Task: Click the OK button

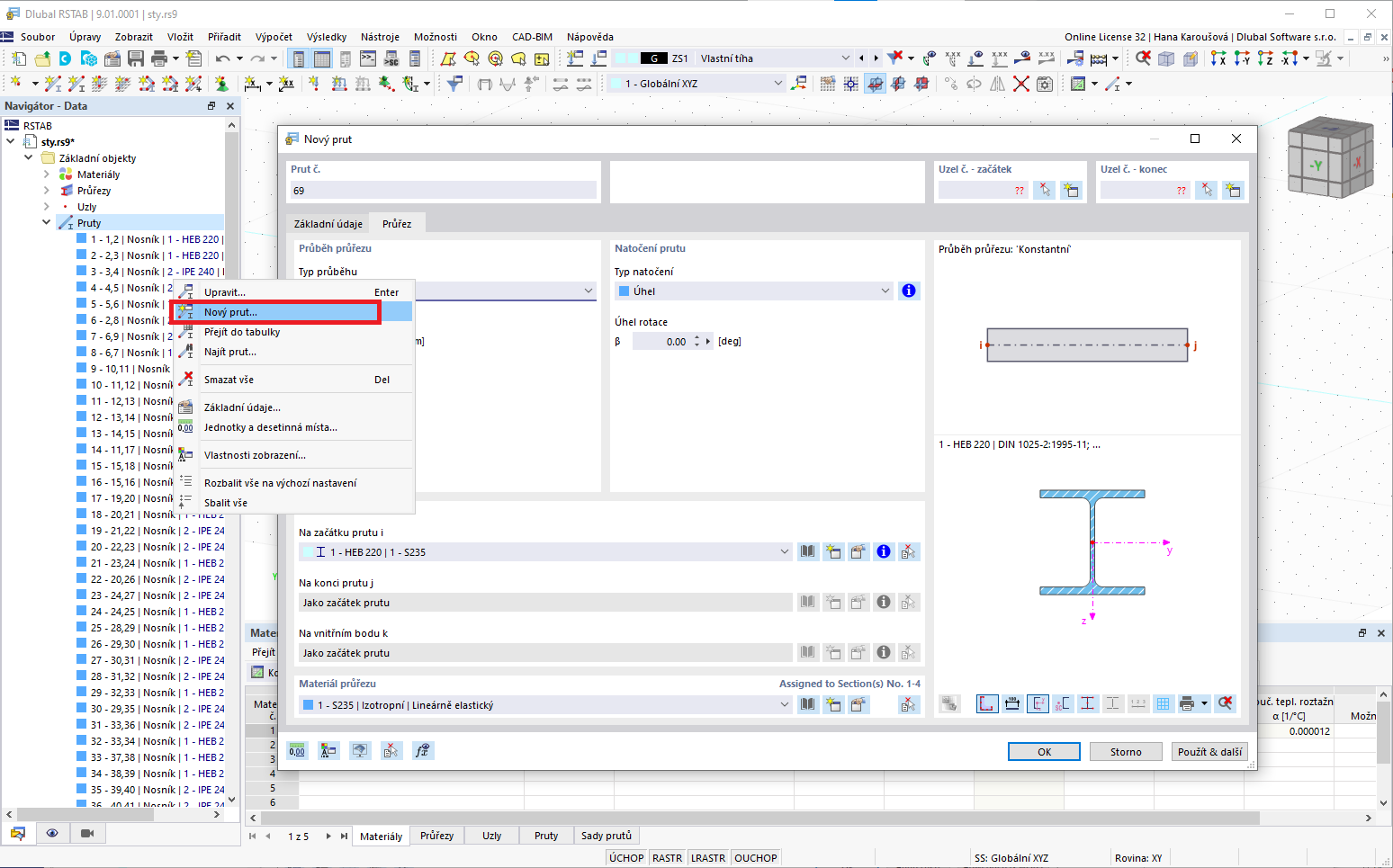Action: pyautogui.click(x=1044, y=752)
